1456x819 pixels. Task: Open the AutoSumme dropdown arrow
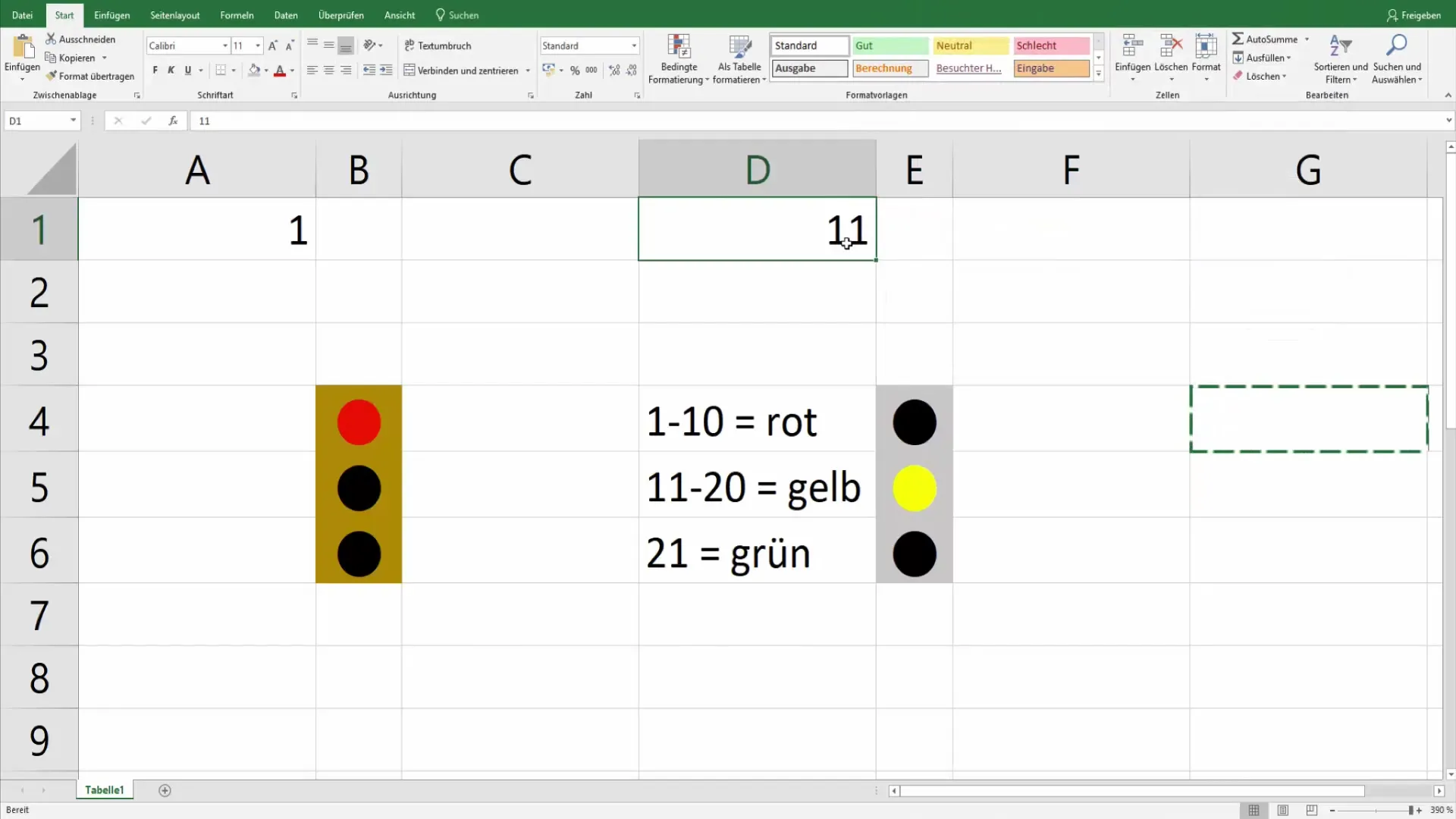click(1307, 39)
